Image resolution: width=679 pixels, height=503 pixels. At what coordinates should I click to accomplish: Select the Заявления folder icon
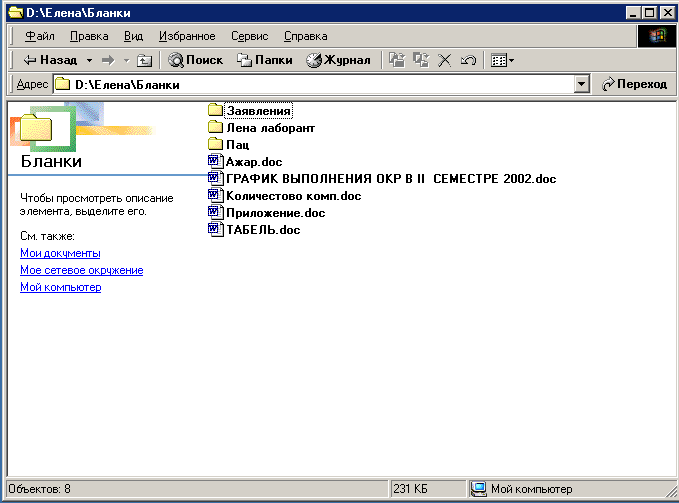(x=215, y=110)
